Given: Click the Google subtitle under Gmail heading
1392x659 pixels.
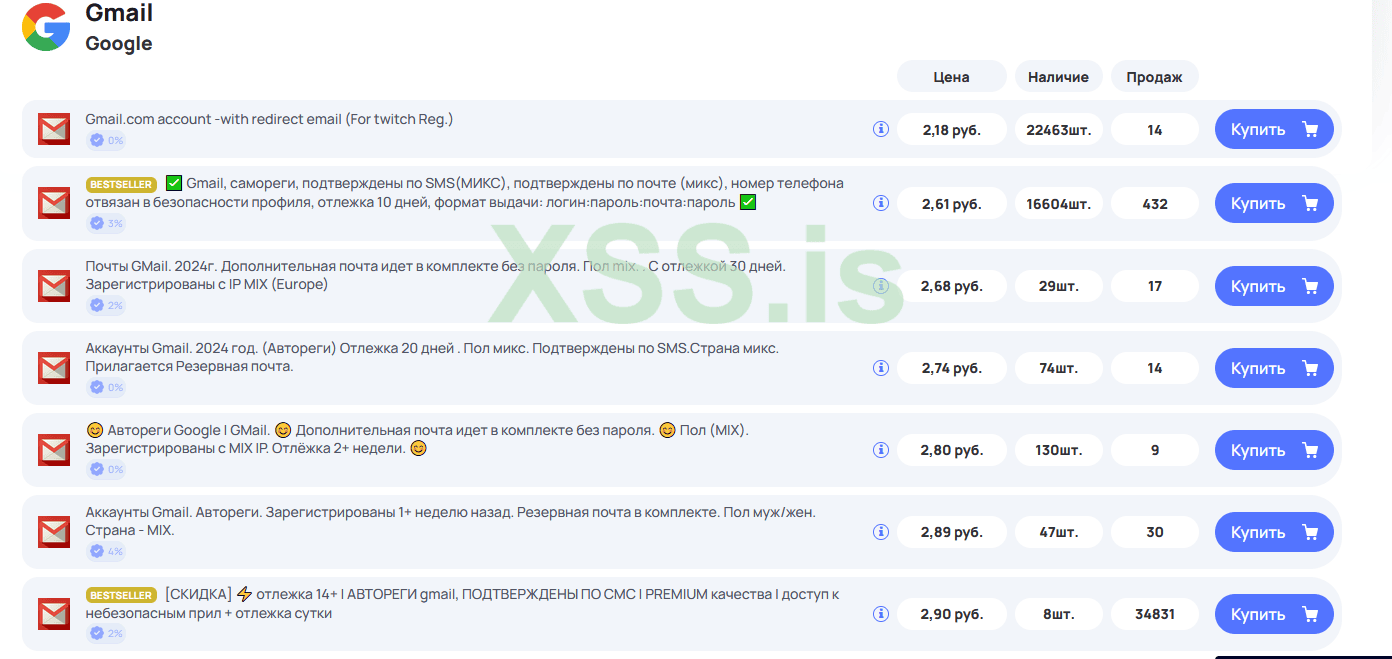Looking at the screenshot, I should 119,43.
